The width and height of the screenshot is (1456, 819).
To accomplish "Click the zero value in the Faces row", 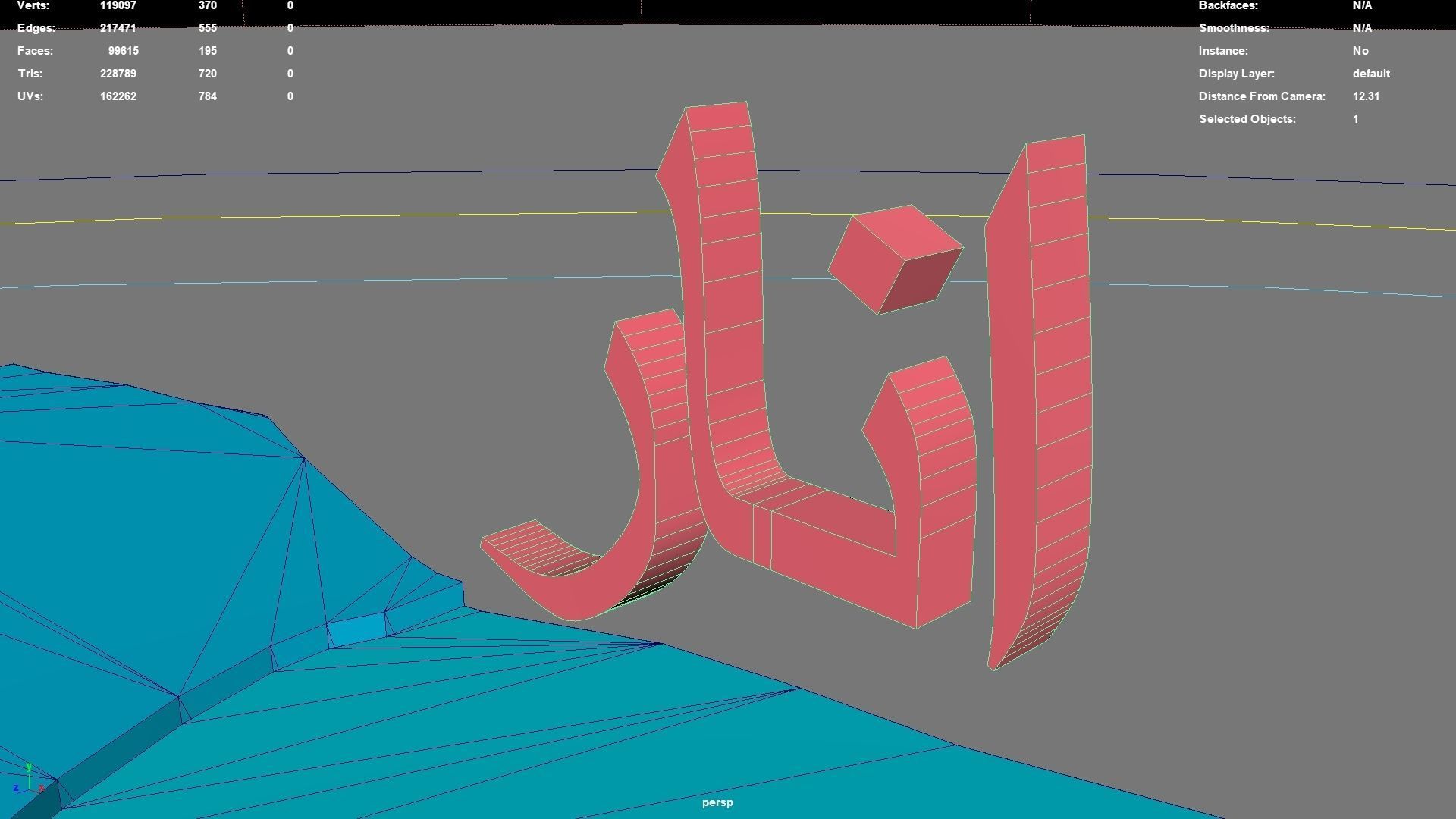I will (290, 51).
